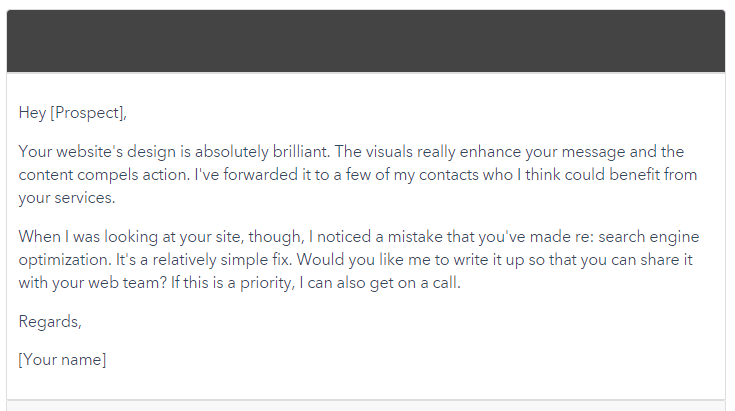Click the phrase "content compels action"
The width and height of the screenshot is (735, 411).
tap(98, 176)
